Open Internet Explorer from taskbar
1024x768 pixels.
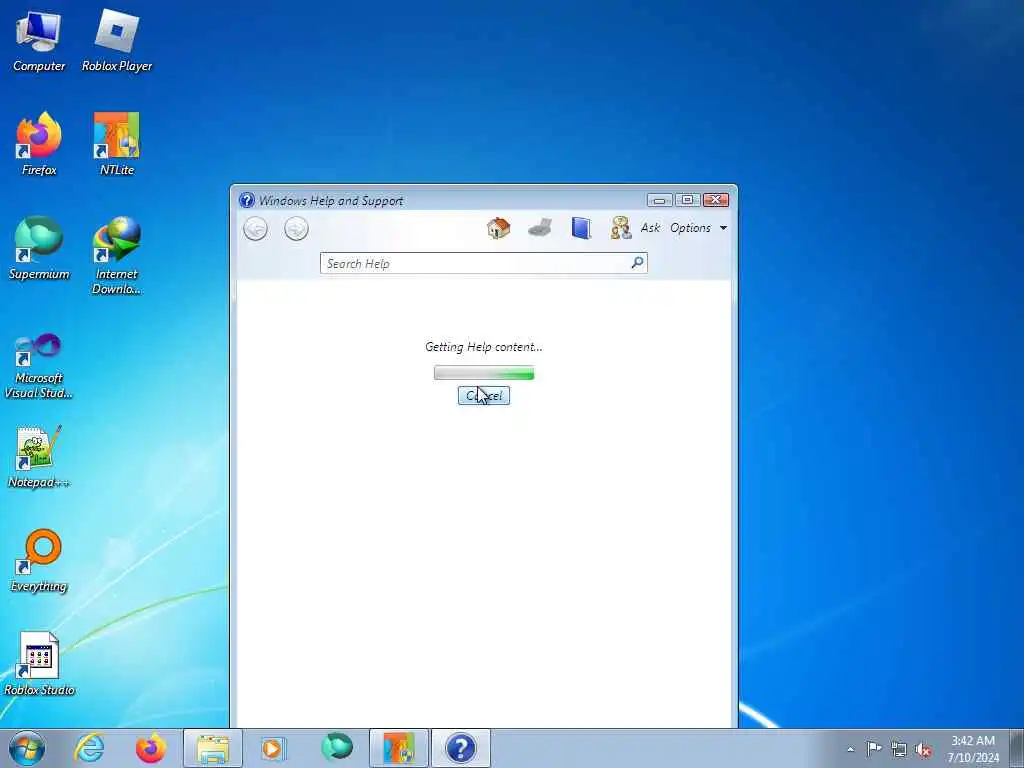click(89, 748)
